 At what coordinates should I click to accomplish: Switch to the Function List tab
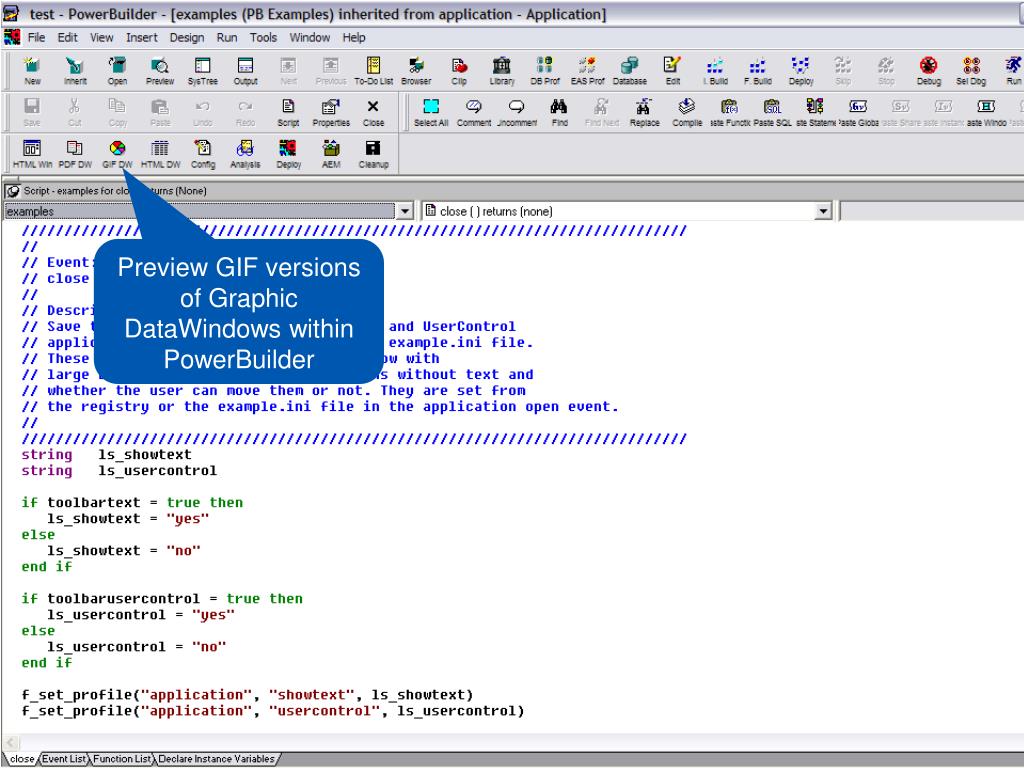coord(121,759)
